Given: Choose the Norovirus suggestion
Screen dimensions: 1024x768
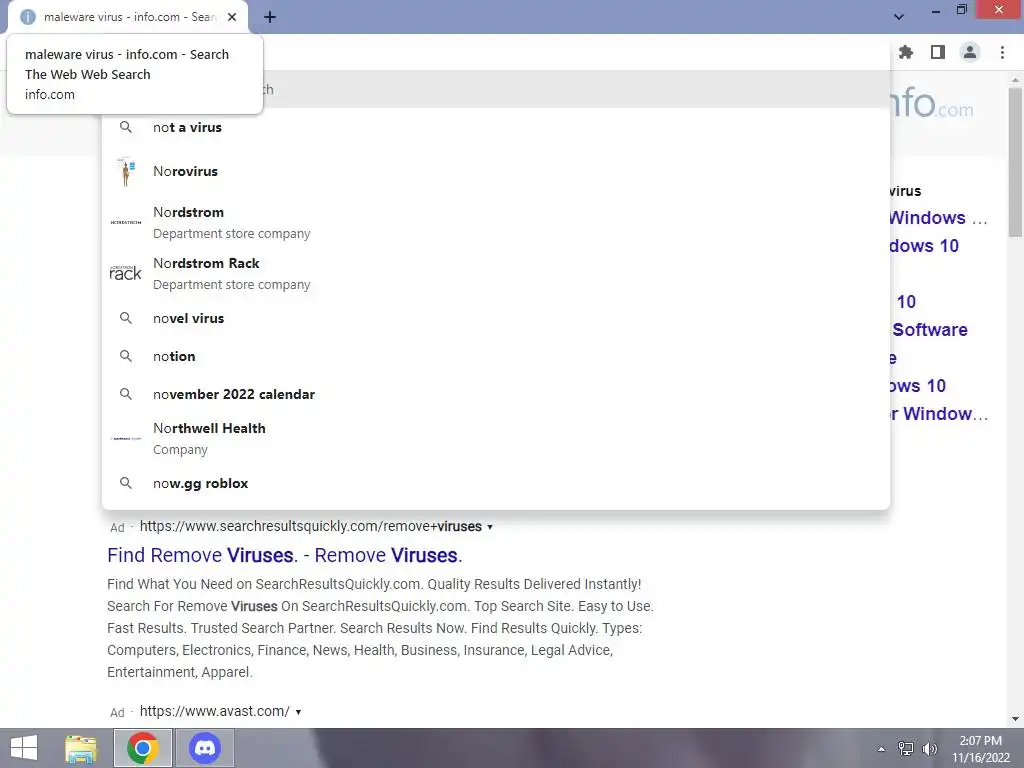Looking at the screenshot, I should tap(496, 171).
